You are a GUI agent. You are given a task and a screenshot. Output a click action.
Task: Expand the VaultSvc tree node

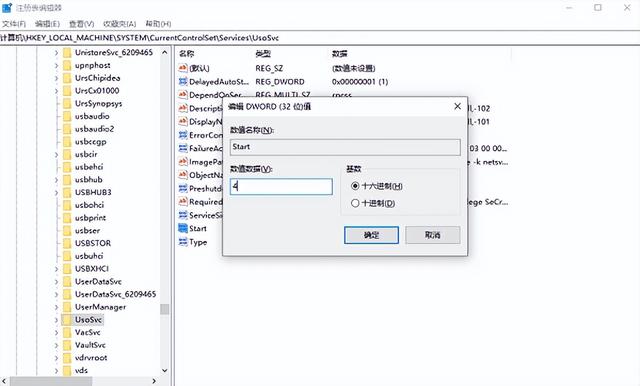tap(56, 345)
